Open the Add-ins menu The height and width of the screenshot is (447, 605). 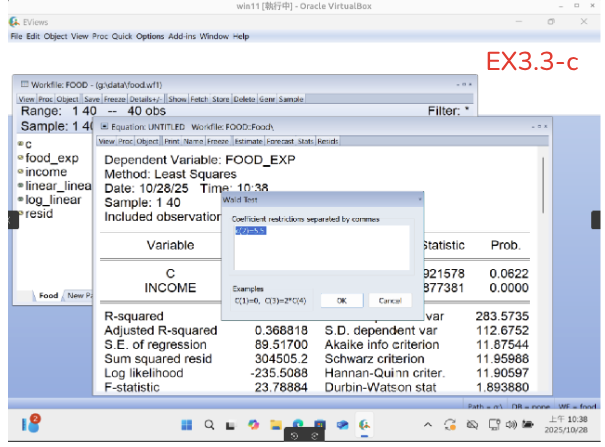tap(182, 37)
